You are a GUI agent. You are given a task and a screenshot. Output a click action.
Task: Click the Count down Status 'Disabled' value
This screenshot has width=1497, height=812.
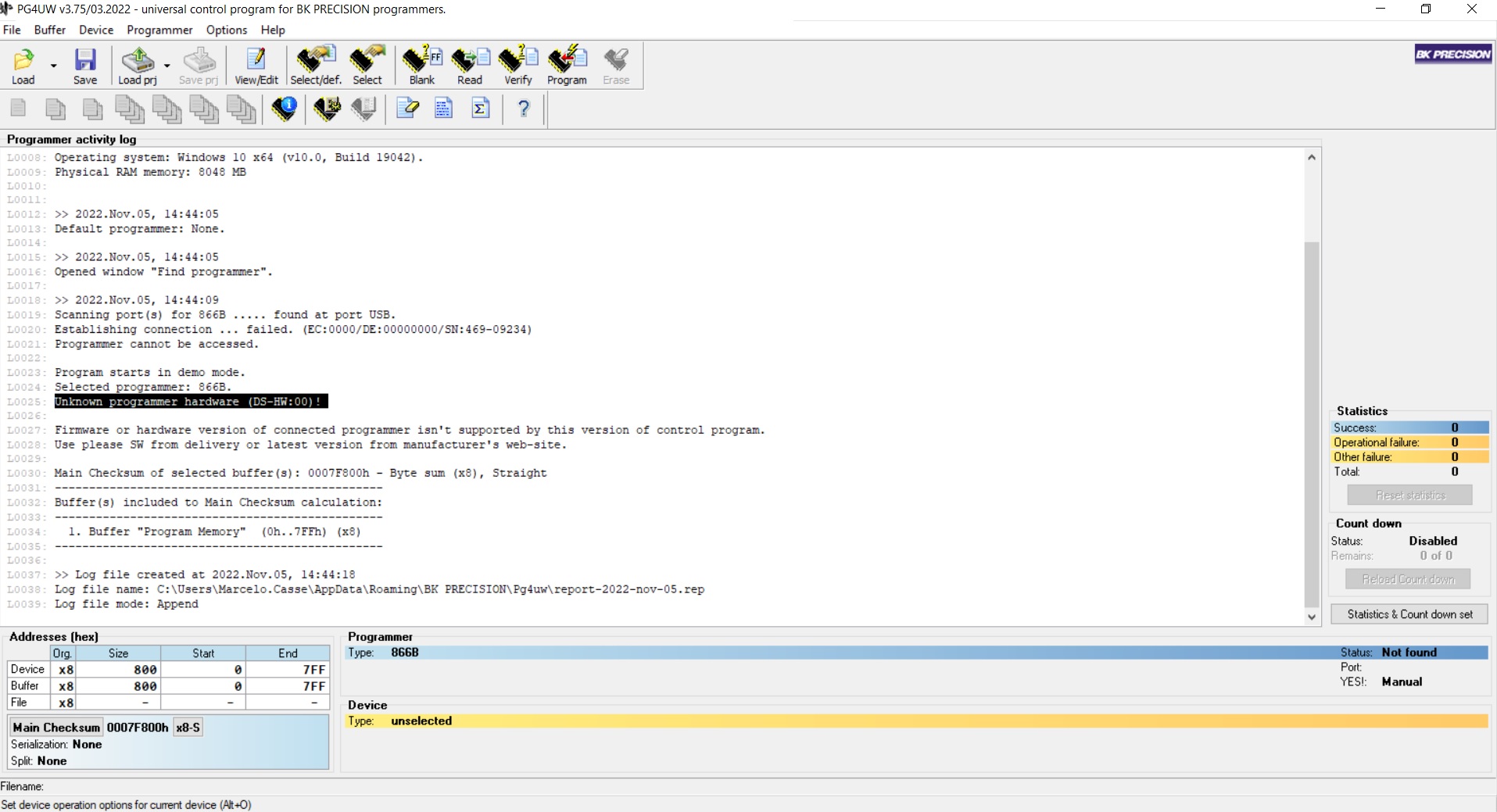[x=1433, y=541]
